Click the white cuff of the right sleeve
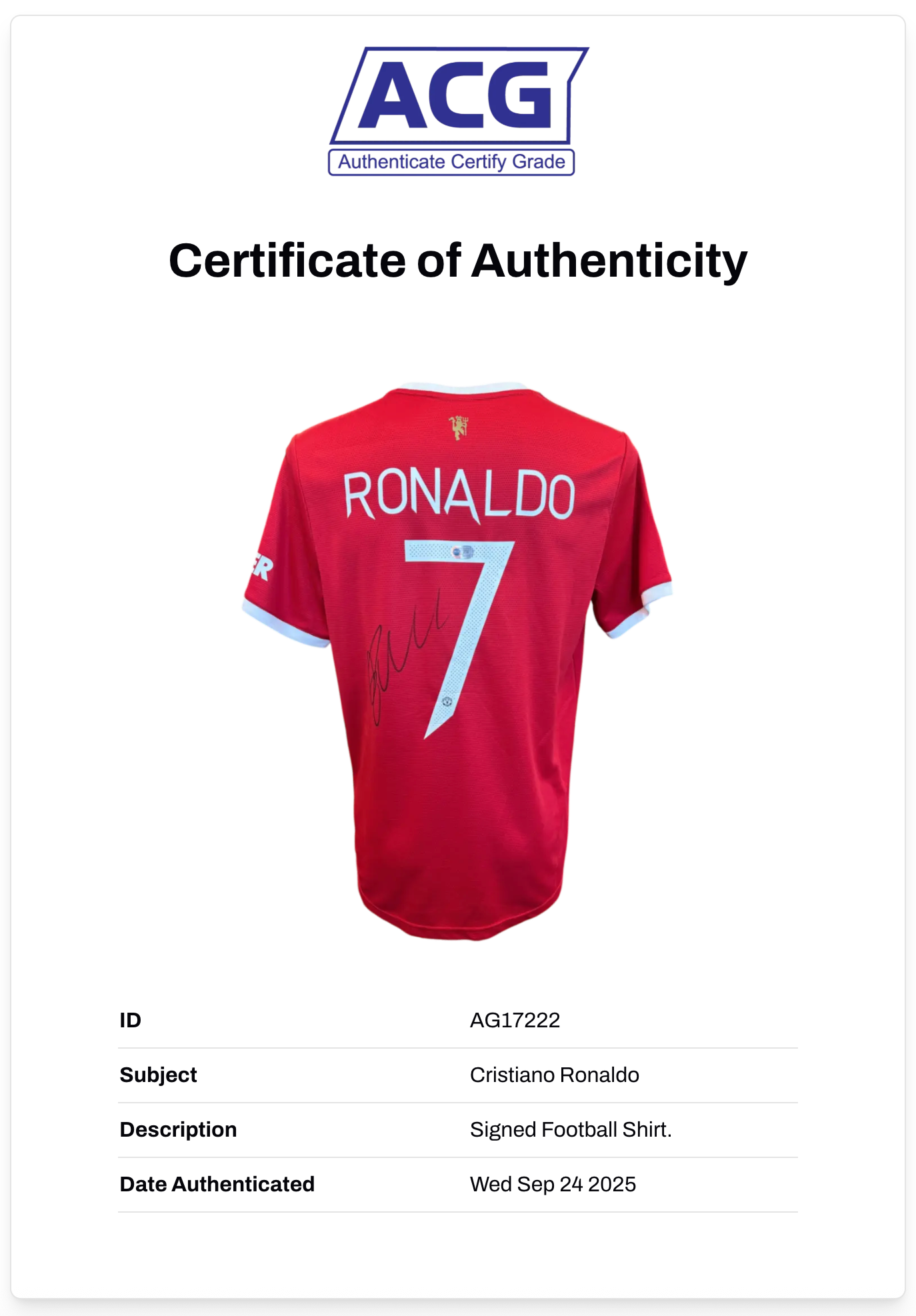Viewport: 916px width, 1316px height. [641, 610]
